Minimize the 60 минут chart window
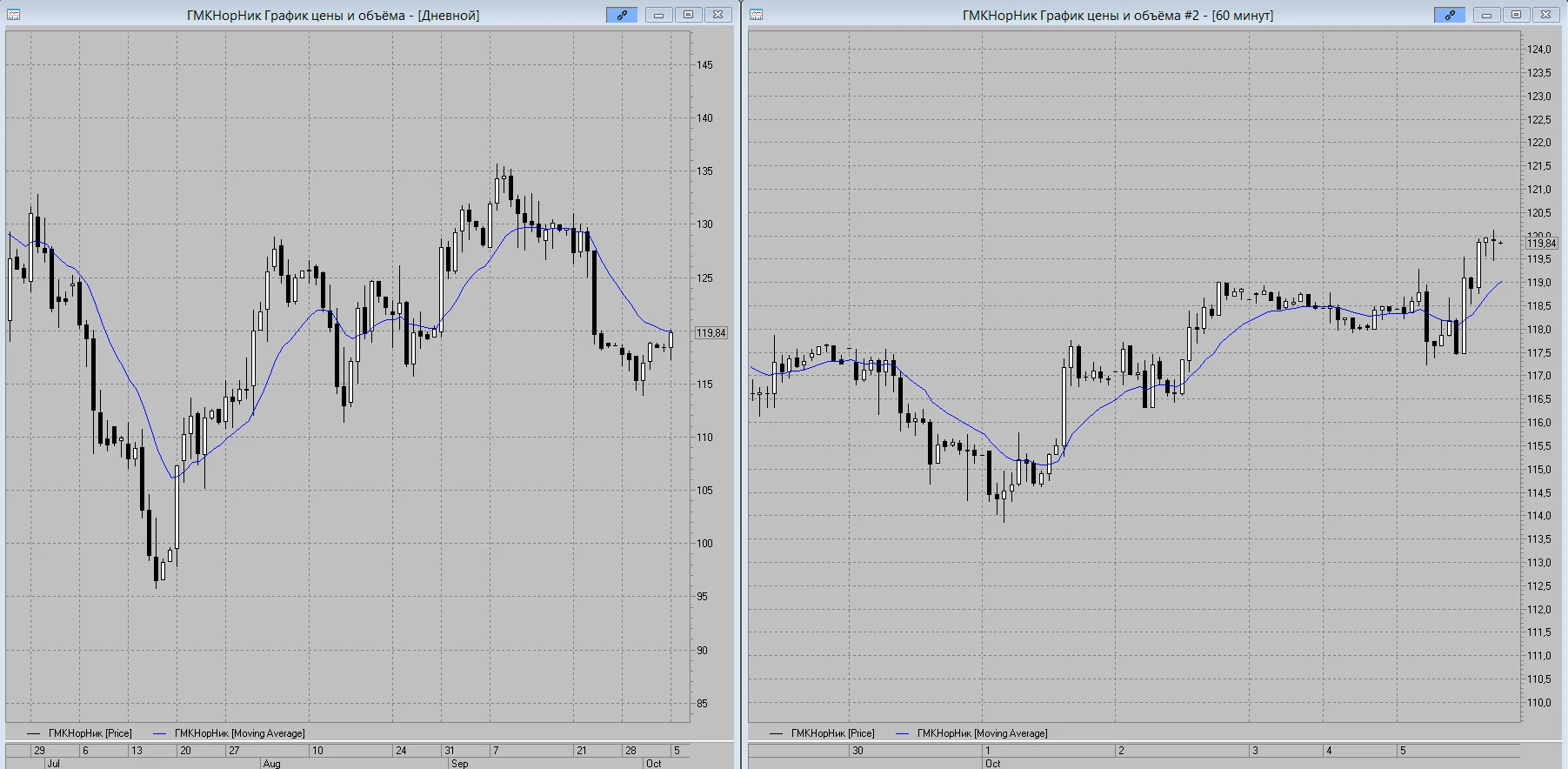Screen dimensions: 1568x769 click(x=1486, y=15)
